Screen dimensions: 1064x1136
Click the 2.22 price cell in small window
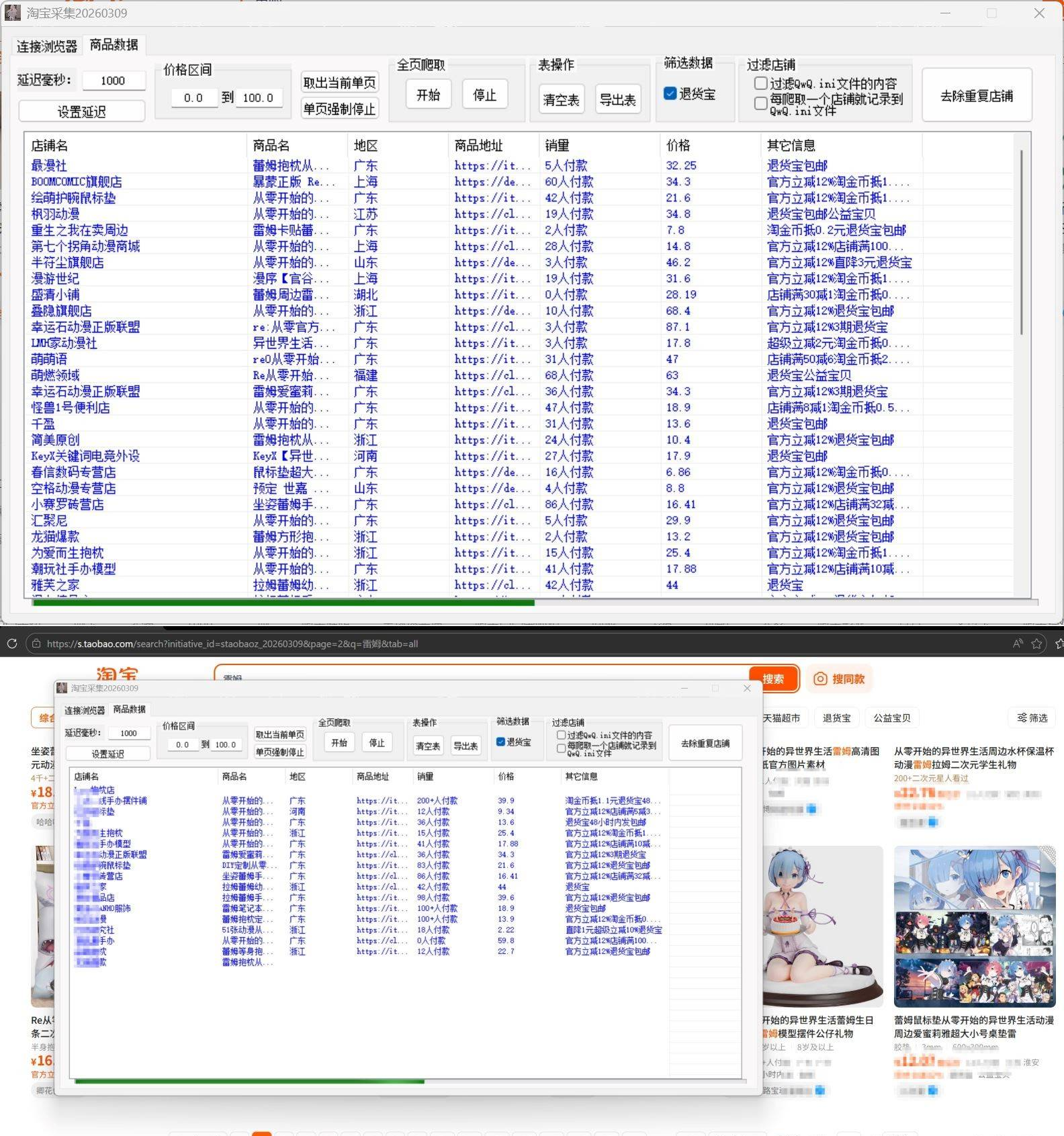(506, 930)
